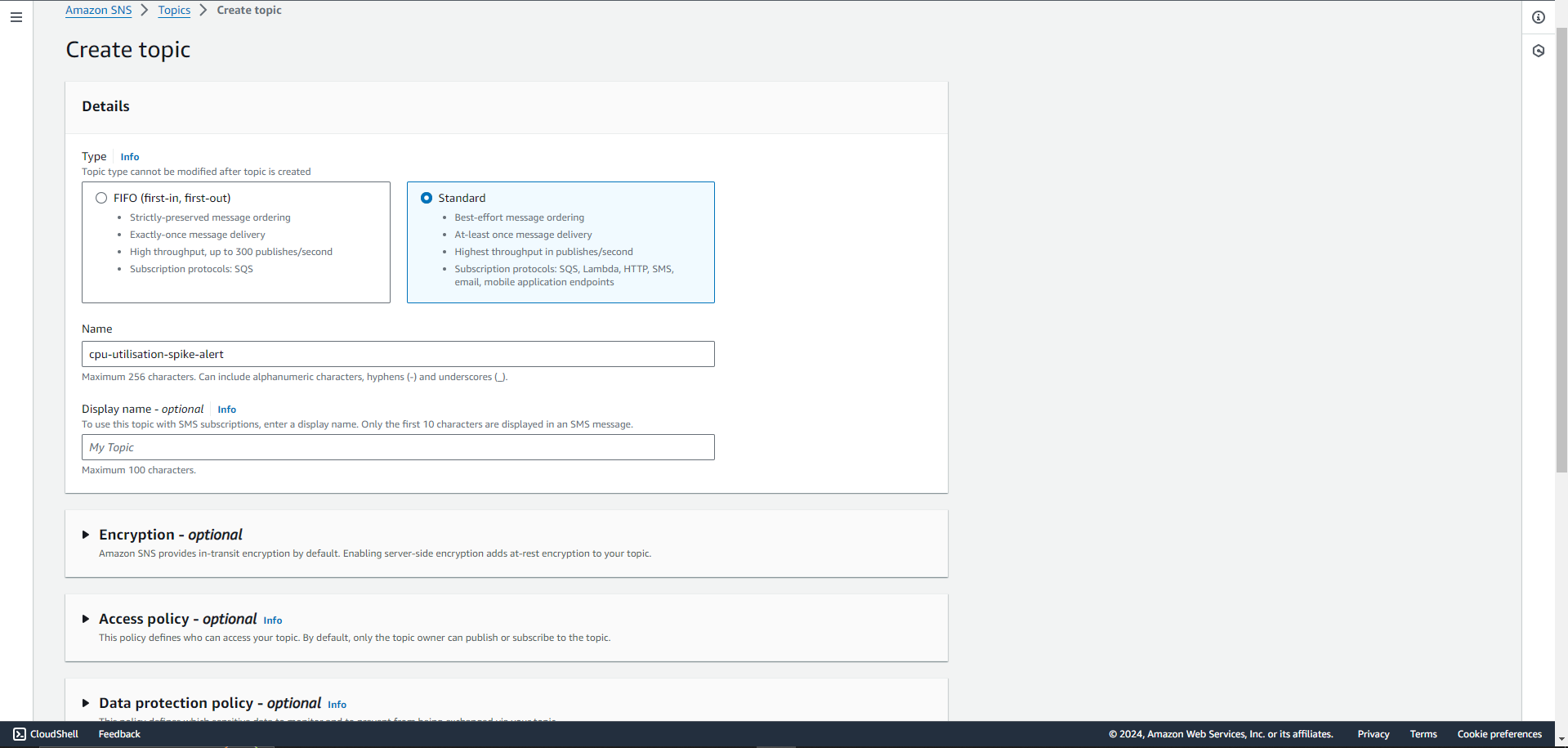1568x748 pixels.
Task: Expand the Access policy optional section
Action: [x=86, y=619]
